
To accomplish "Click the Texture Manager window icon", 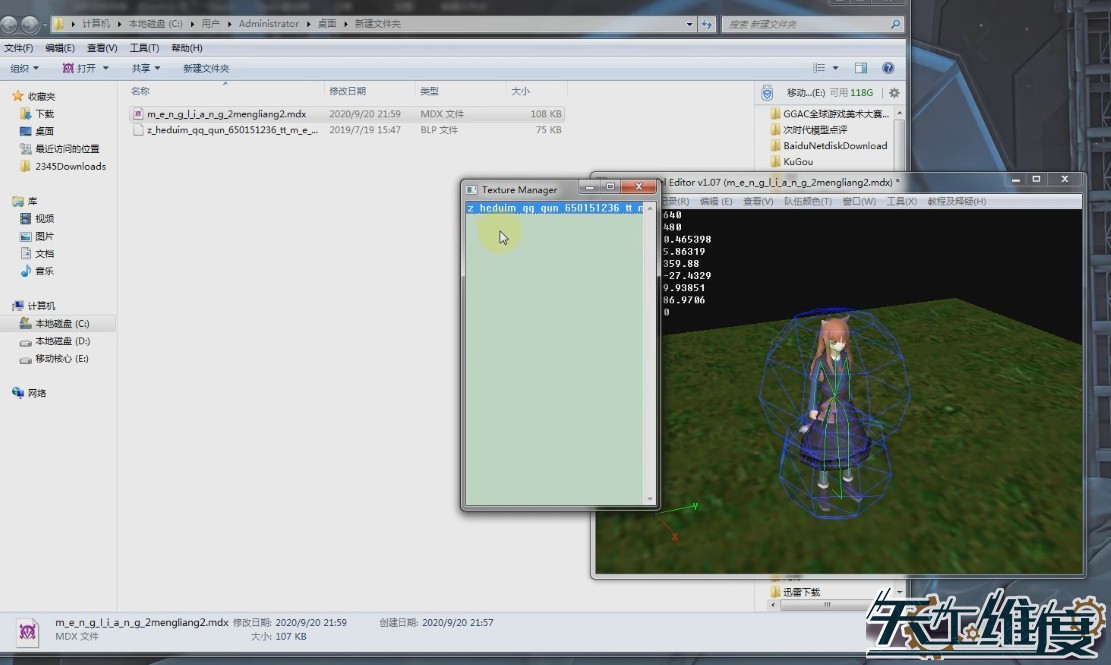I will [x=472, y=189].
